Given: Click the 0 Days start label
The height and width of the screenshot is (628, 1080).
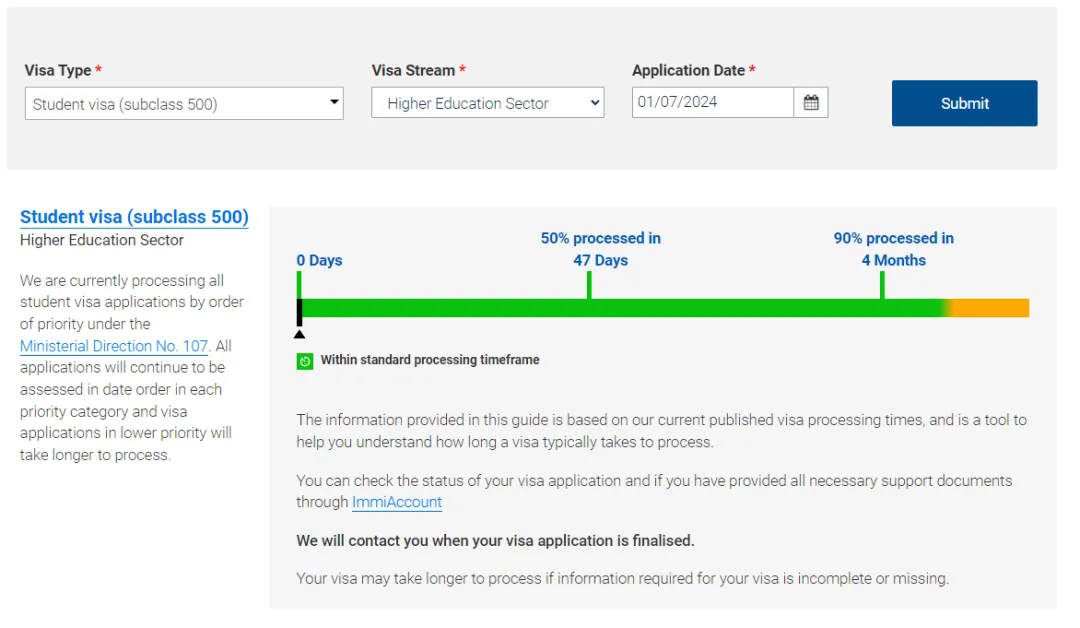Looking at the screenshot, I should pos(319,260).
